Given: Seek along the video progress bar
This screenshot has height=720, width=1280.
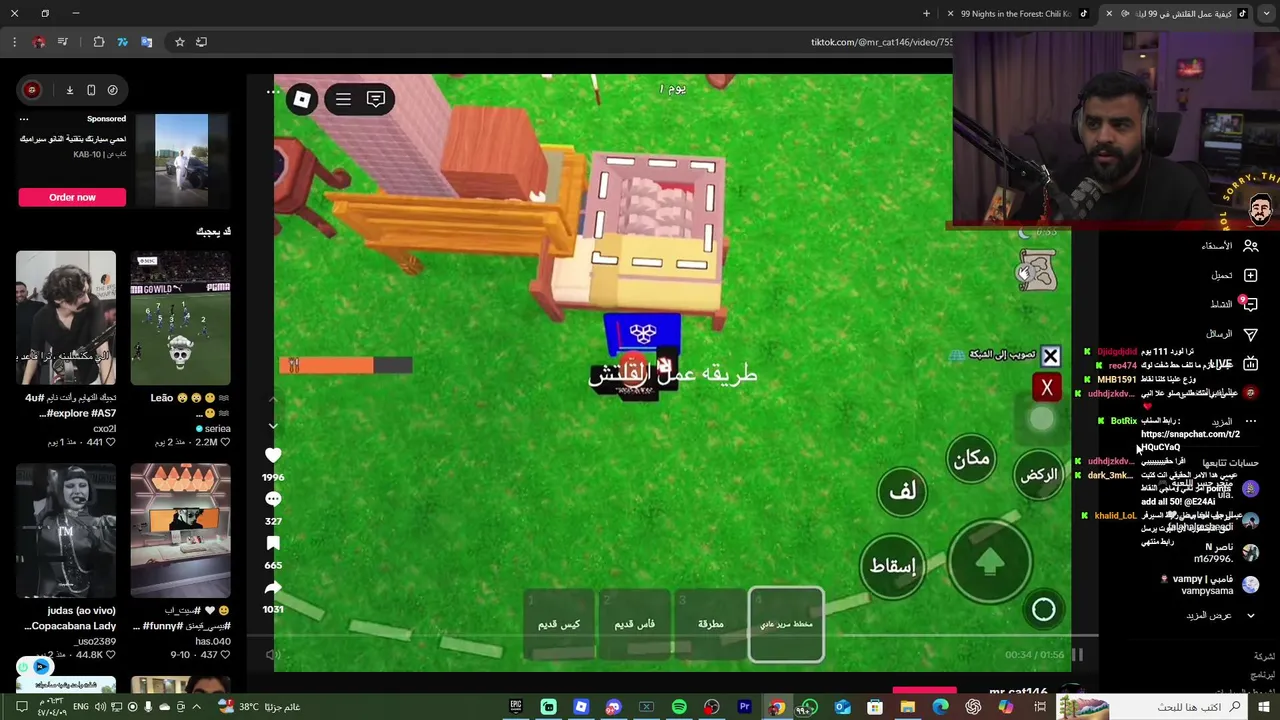Looking at the screenshot, I should tap(672, 634).
